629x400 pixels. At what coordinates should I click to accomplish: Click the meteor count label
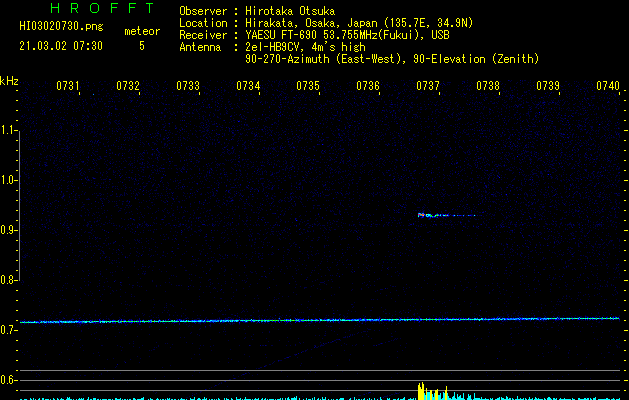click(x=142, y=31)
